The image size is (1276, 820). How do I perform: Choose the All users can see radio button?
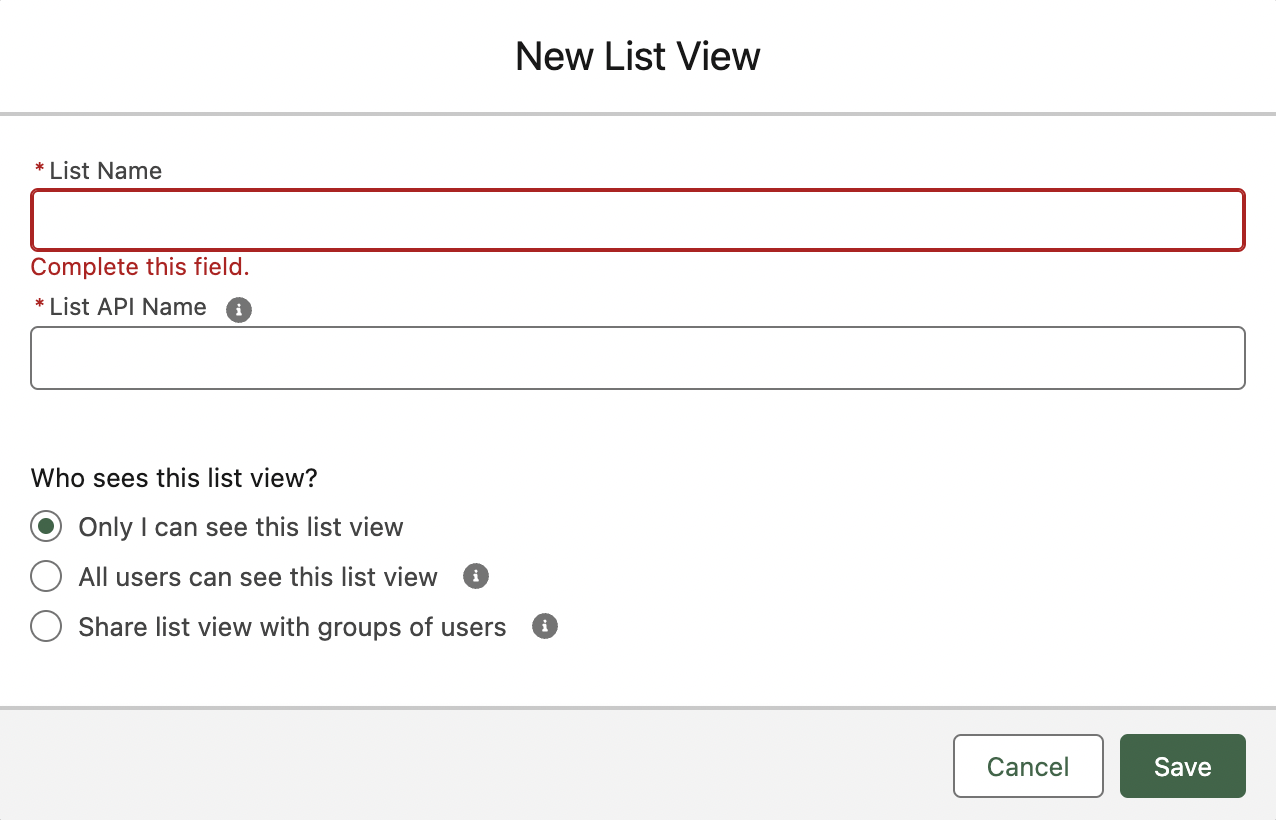46,577
